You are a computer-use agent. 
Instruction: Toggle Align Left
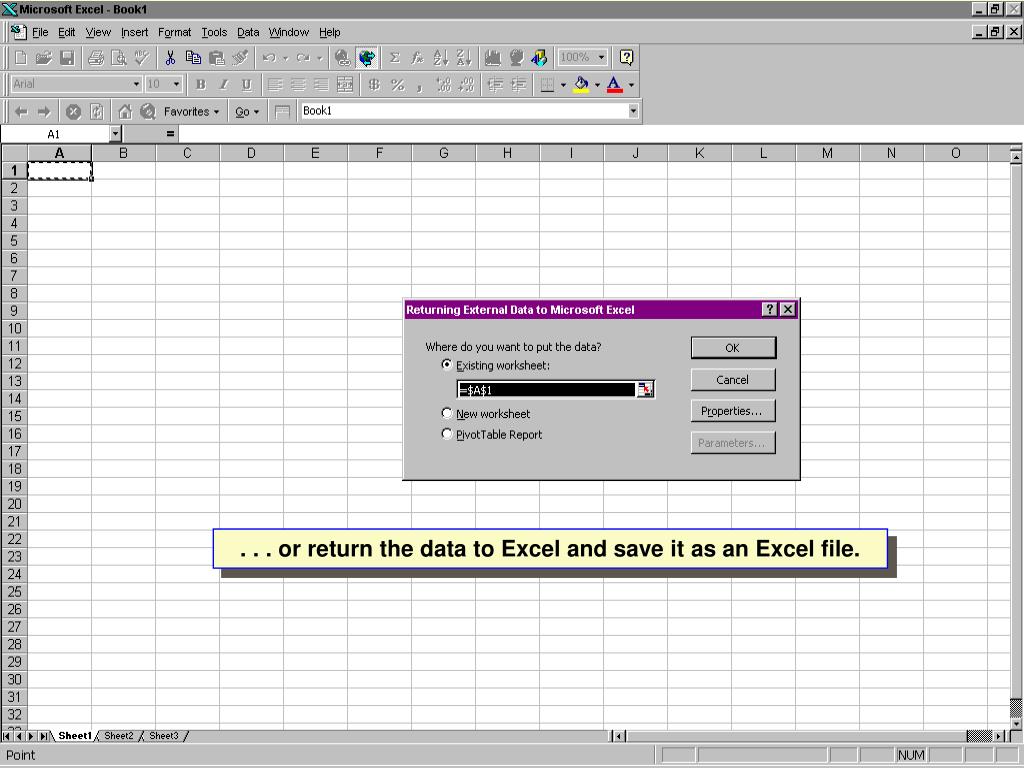tap(275, 84)
